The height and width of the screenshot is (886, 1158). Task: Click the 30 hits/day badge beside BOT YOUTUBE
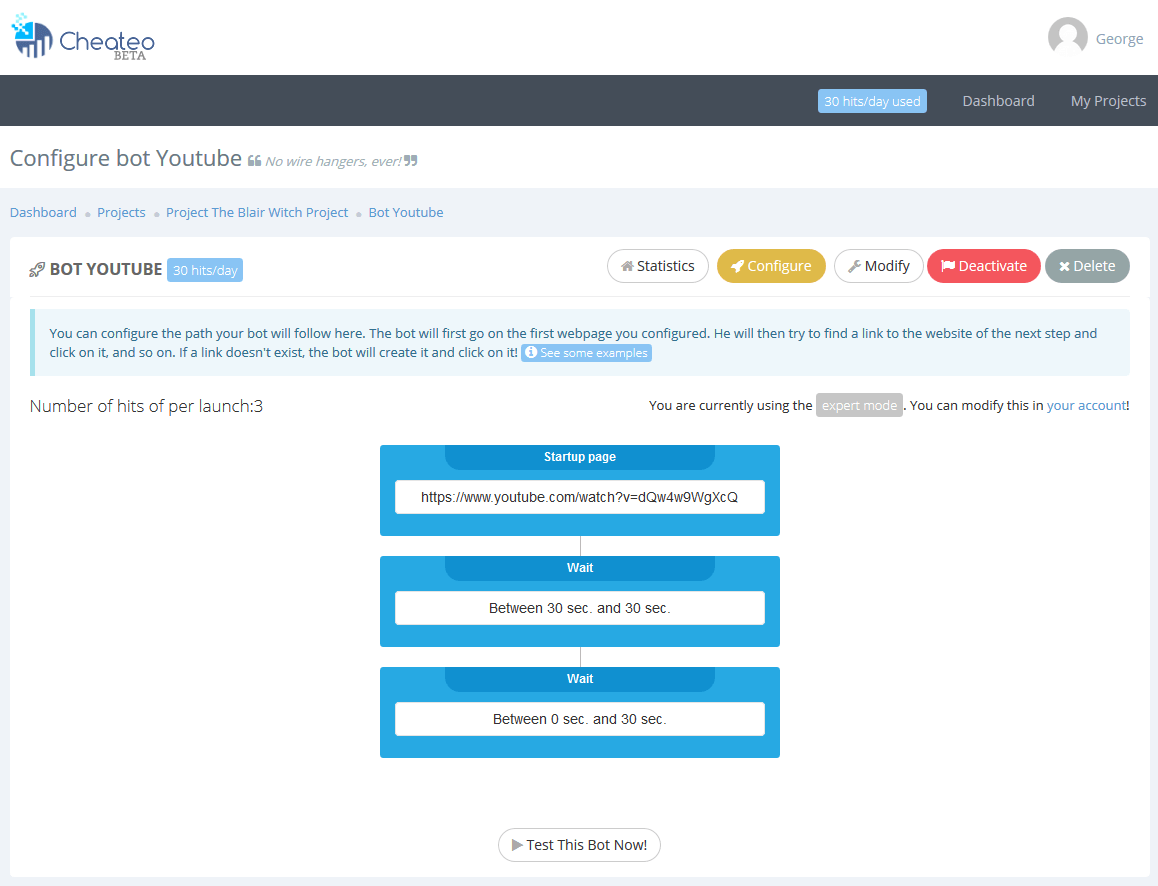(205, 270)
